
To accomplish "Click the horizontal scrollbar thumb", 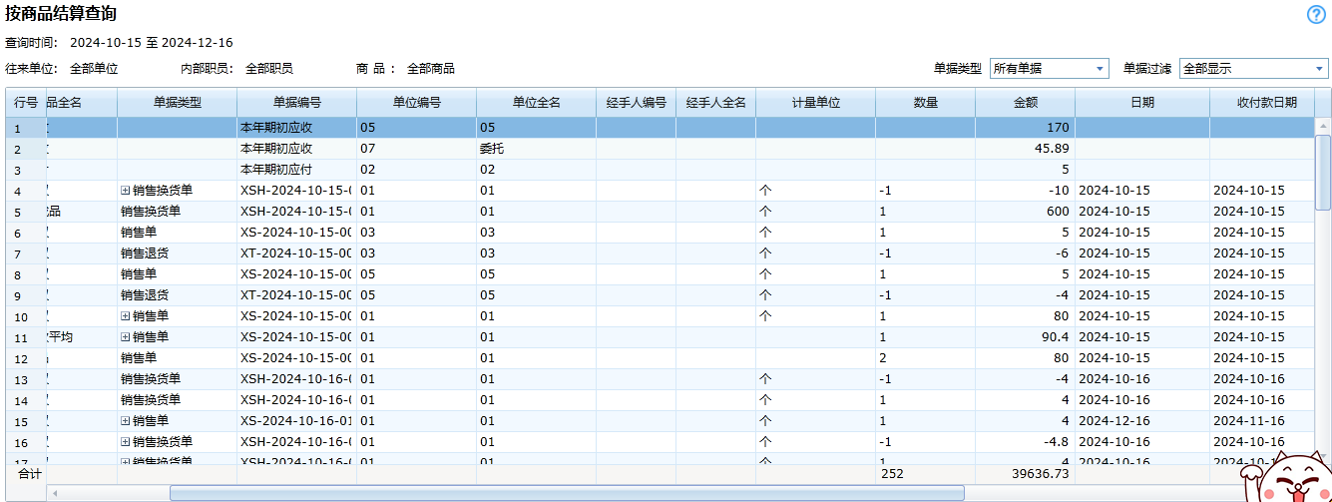I will (x=566, y=493).
